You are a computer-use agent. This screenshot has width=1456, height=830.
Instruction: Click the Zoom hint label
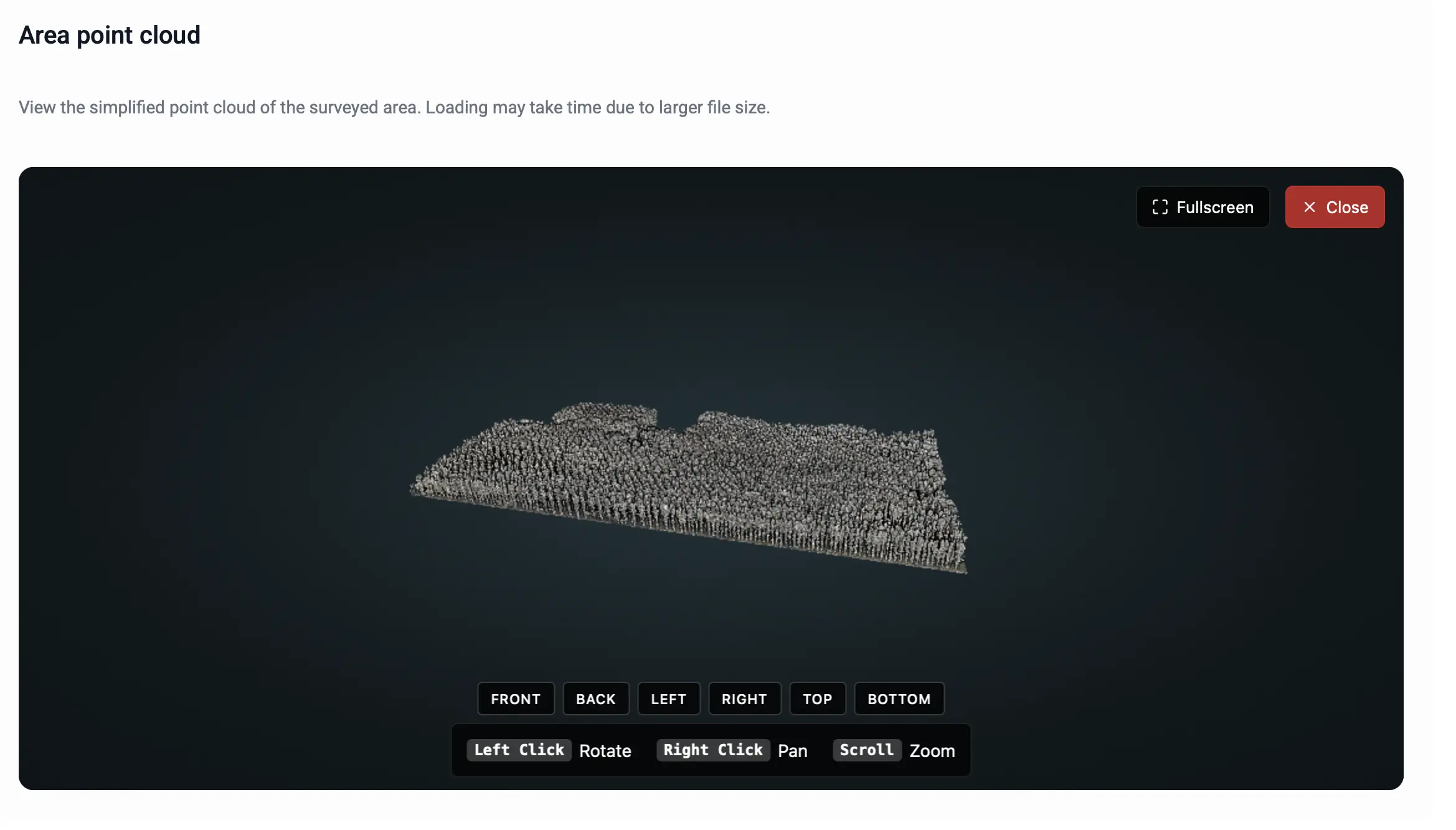coord(932,751)
